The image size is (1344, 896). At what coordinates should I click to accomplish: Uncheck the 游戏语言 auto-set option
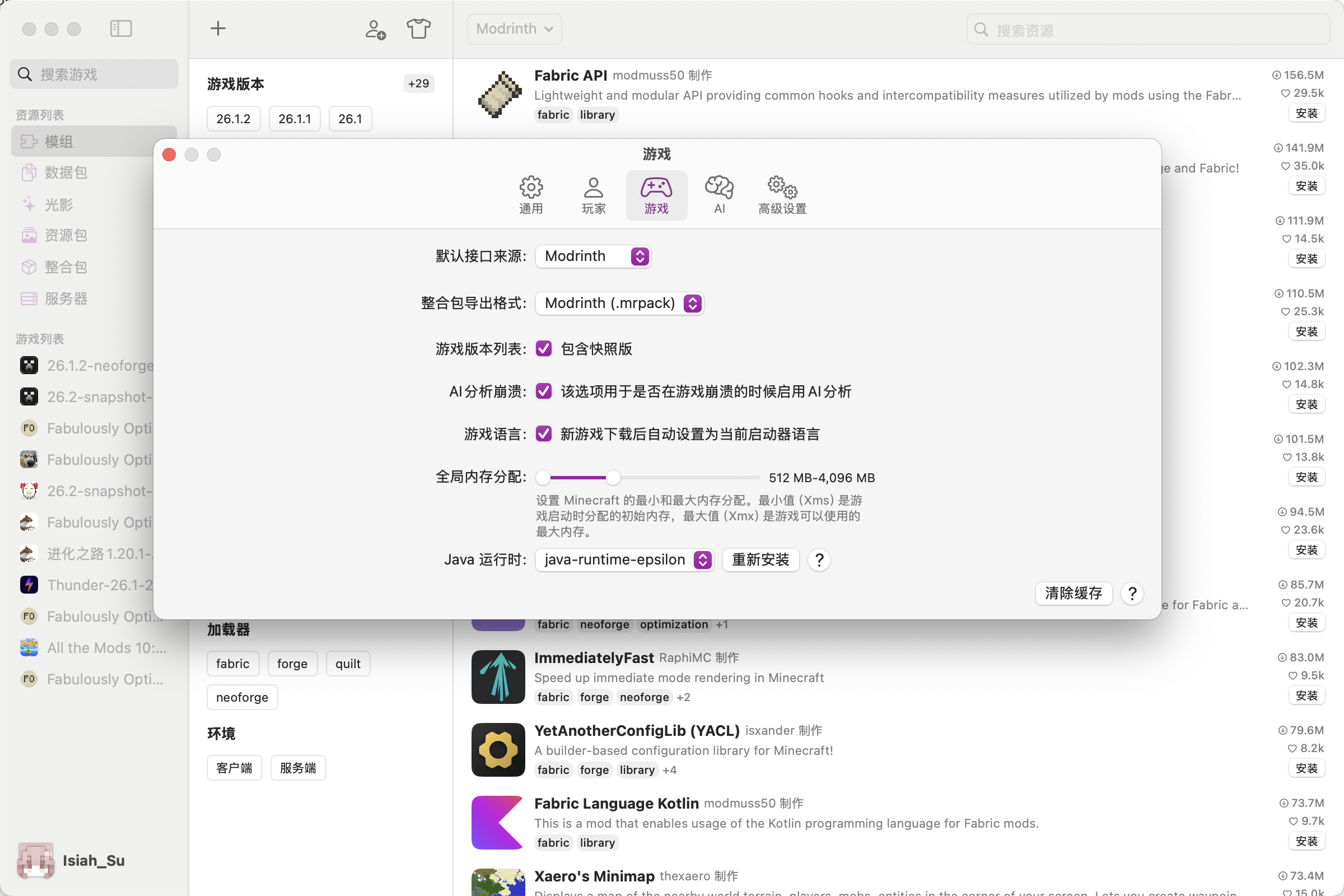point(543,433)
